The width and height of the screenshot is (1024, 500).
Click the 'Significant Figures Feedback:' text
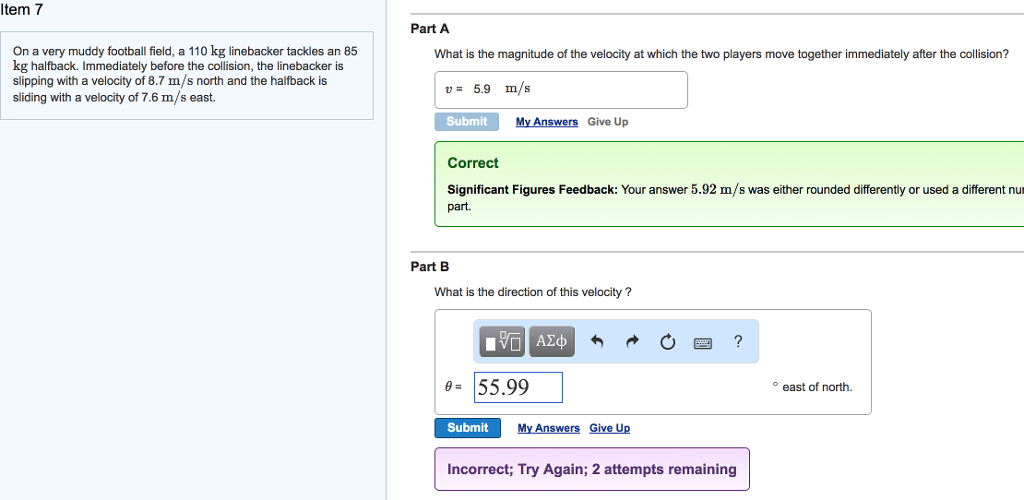[x=532, y=190]
